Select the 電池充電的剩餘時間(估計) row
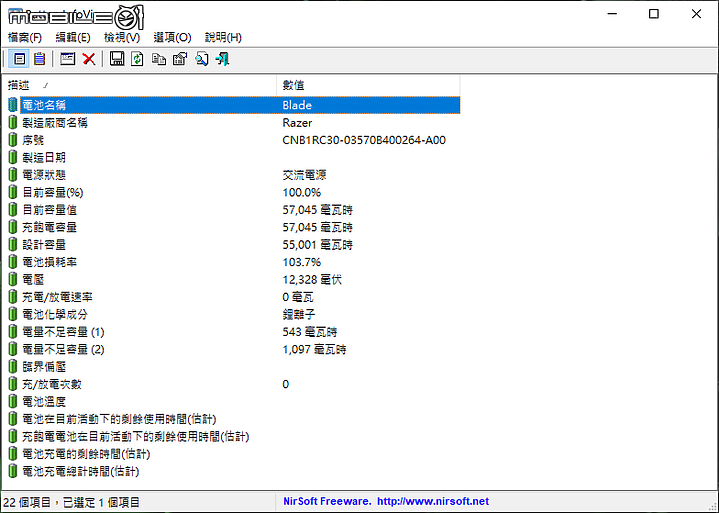 pos(86,454)
